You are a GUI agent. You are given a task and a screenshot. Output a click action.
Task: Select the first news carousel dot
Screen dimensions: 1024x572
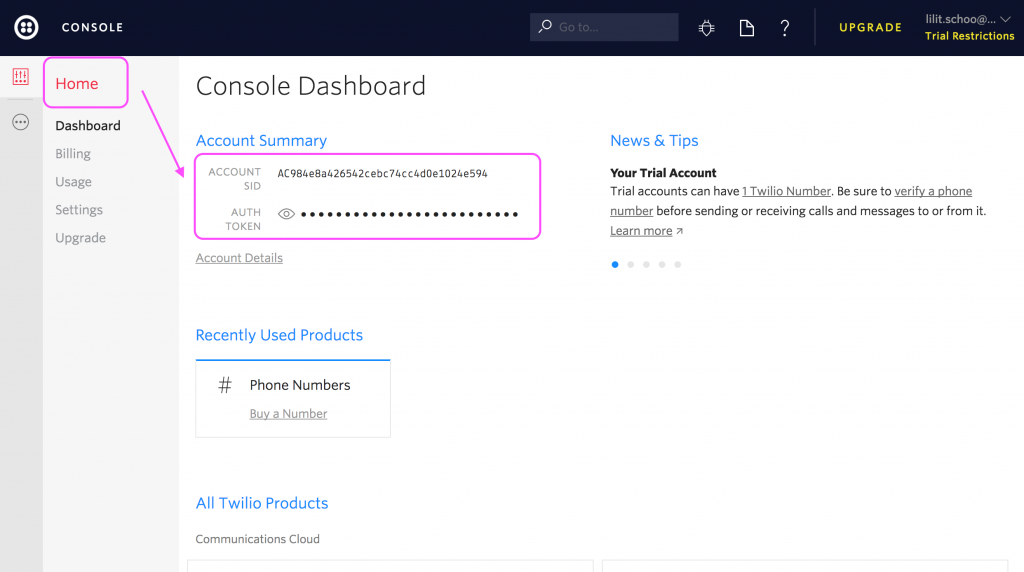click(615, 264)
